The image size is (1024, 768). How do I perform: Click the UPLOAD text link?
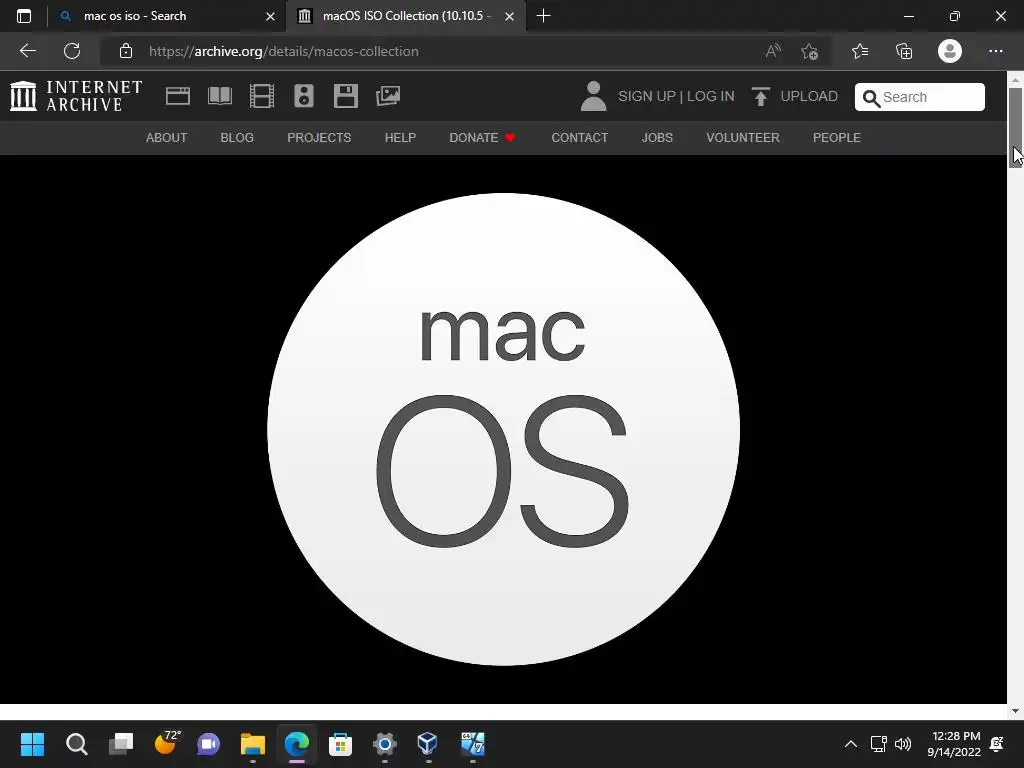tap(809, 96)
